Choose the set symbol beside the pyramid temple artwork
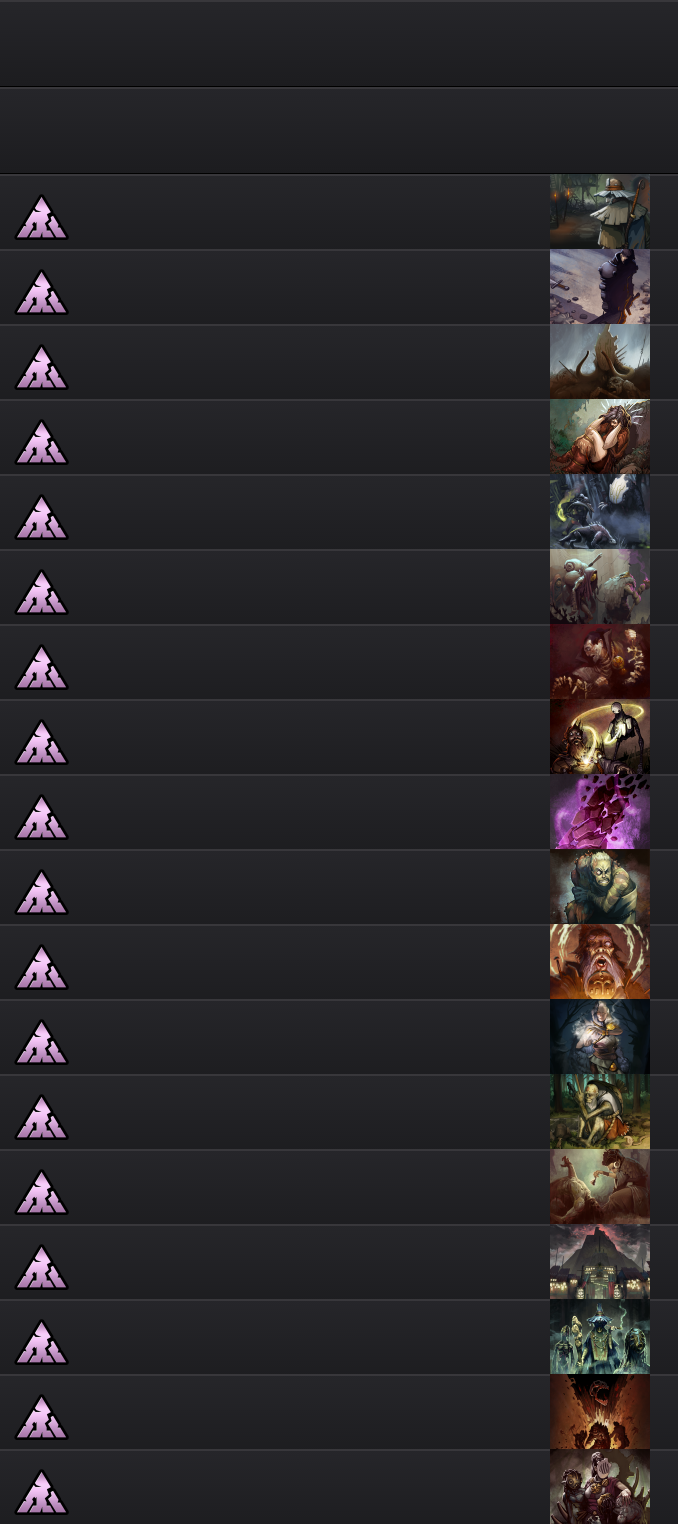The image size is (678, 1524). 41,1267
